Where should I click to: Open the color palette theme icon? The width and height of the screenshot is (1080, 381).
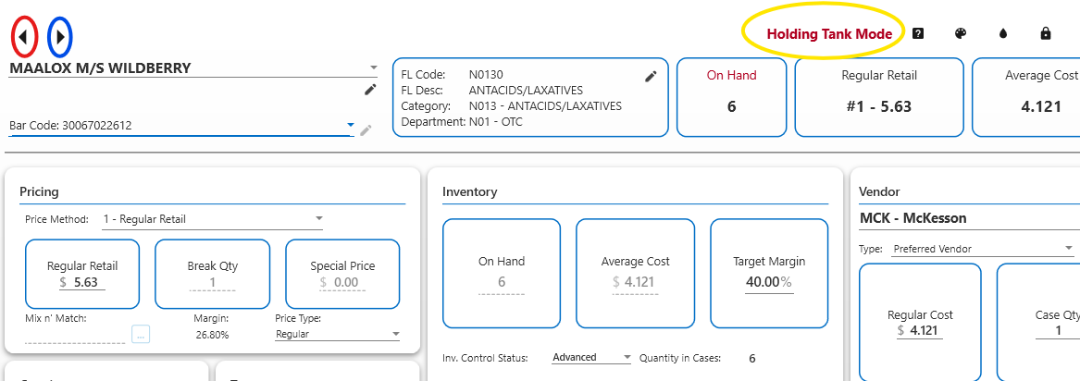(x=960, y=33)
